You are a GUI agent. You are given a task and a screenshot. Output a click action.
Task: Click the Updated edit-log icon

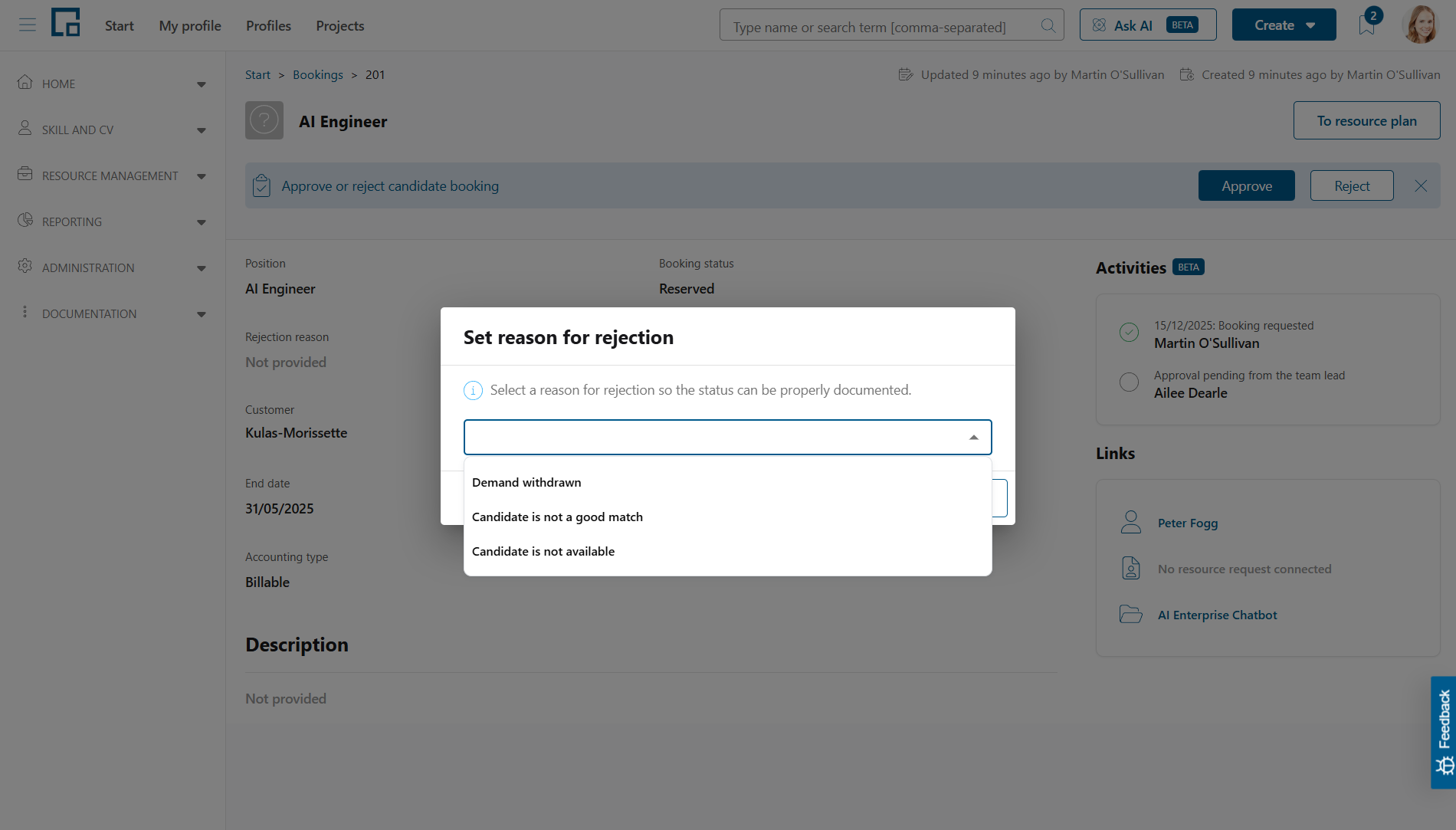(x=906, y=74)
